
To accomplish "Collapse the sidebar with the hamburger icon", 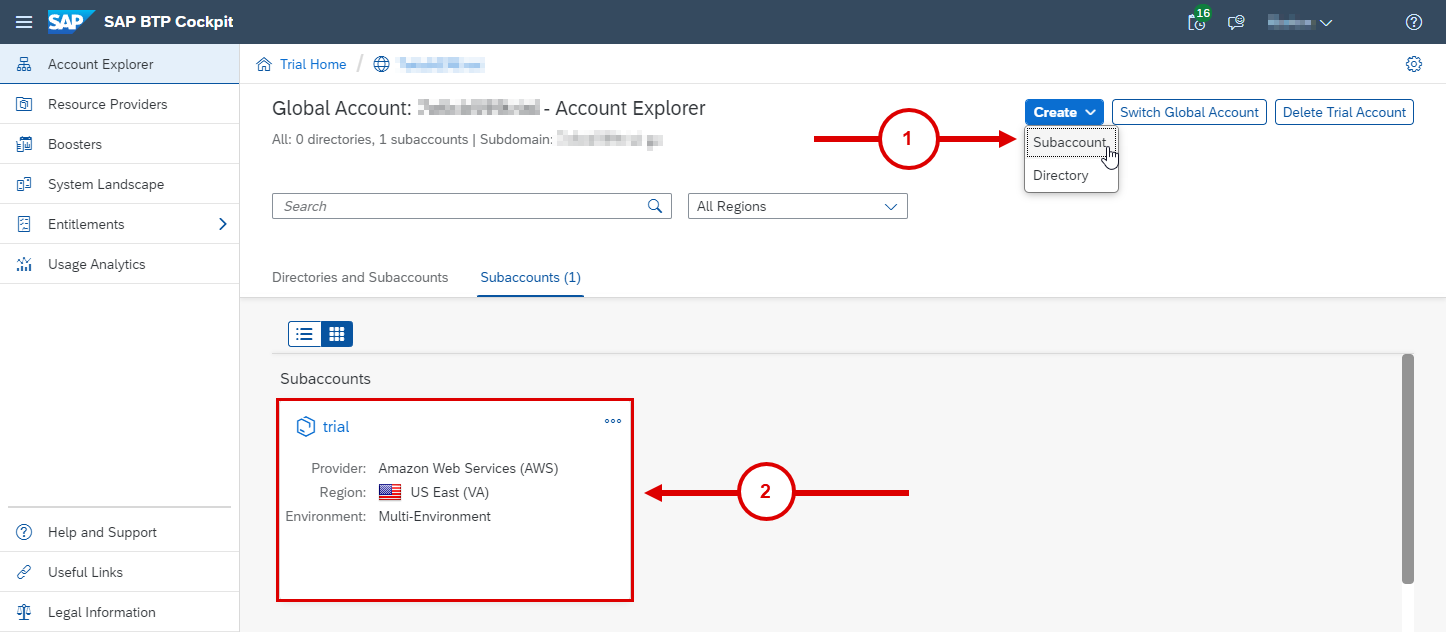I will tap(23, 21).
